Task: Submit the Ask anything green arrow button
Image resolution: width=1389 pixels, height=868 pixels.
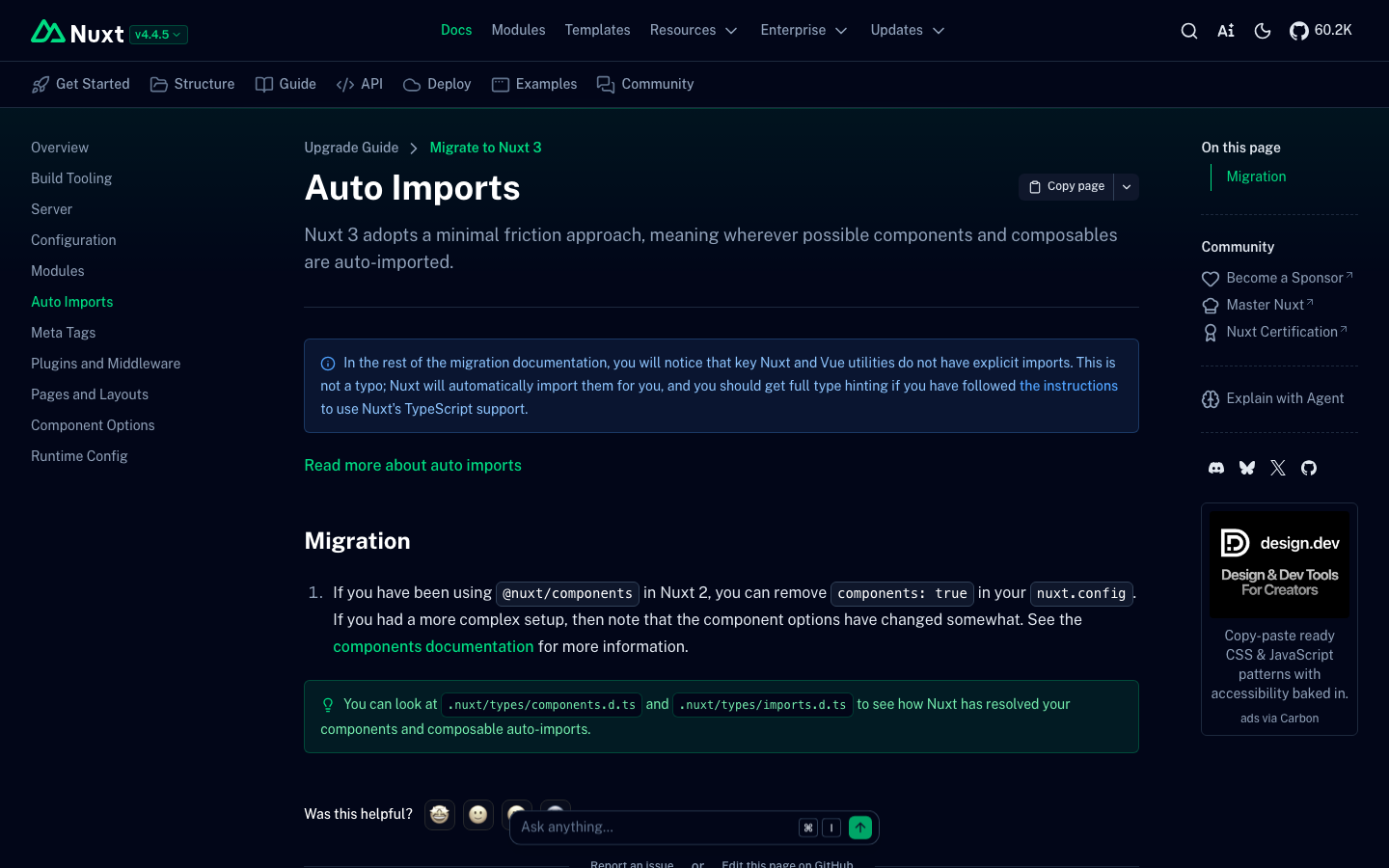Action: (860, 827)
